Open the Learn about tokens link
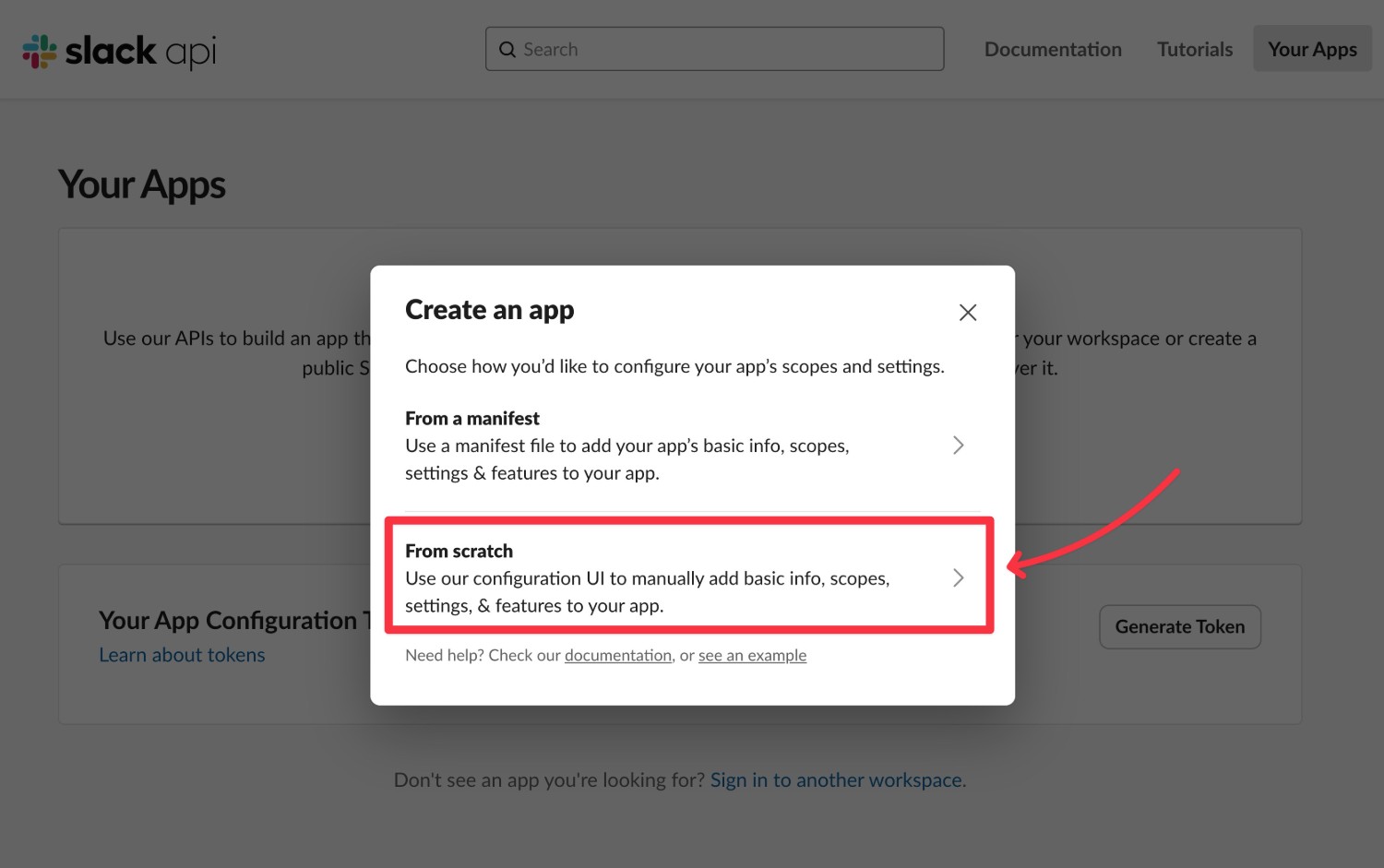Image resolution: width=1384 pixels, height=868 pixels. pyautogui.click(x=182, y=655)
